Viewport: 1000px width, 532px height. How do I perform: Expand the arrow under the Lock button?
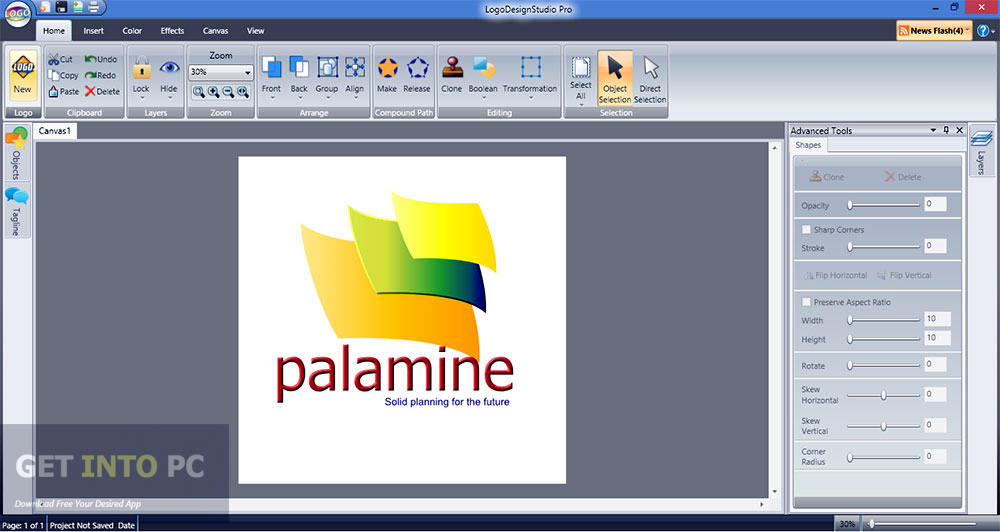[142, 98]
